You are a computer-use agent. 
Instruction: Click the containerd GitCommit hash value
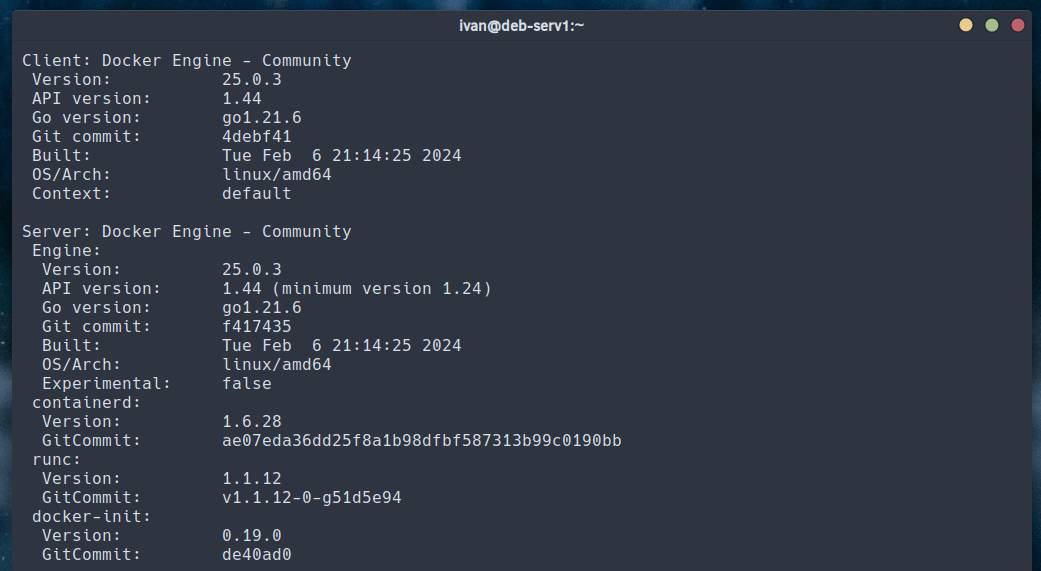click(x=421, y=441)
